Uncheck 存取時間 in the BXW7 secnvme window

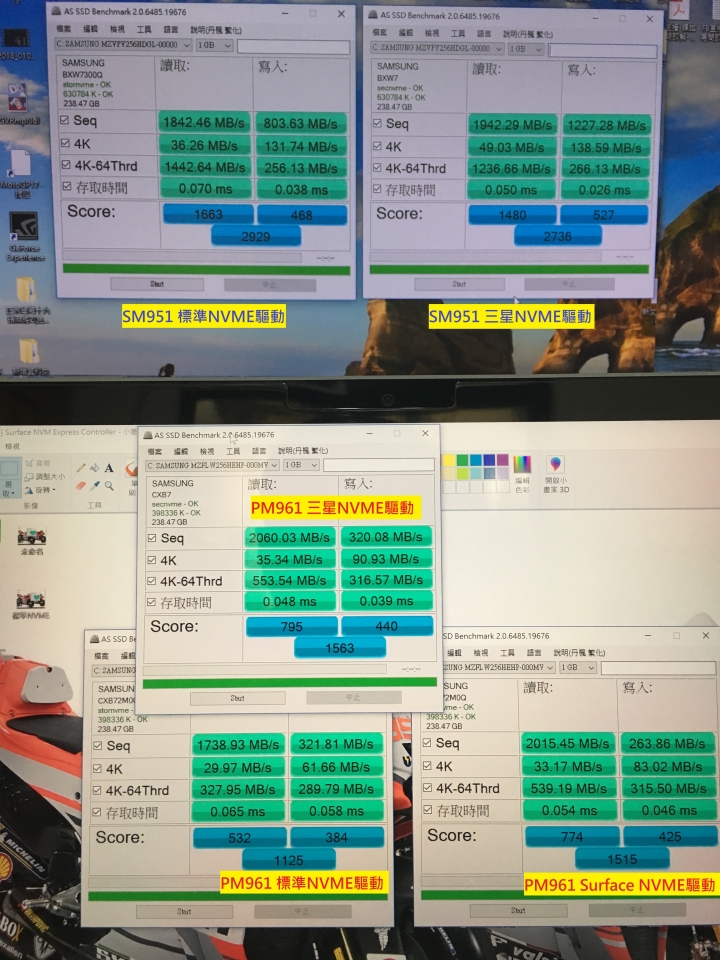click(x=377, y=189)
